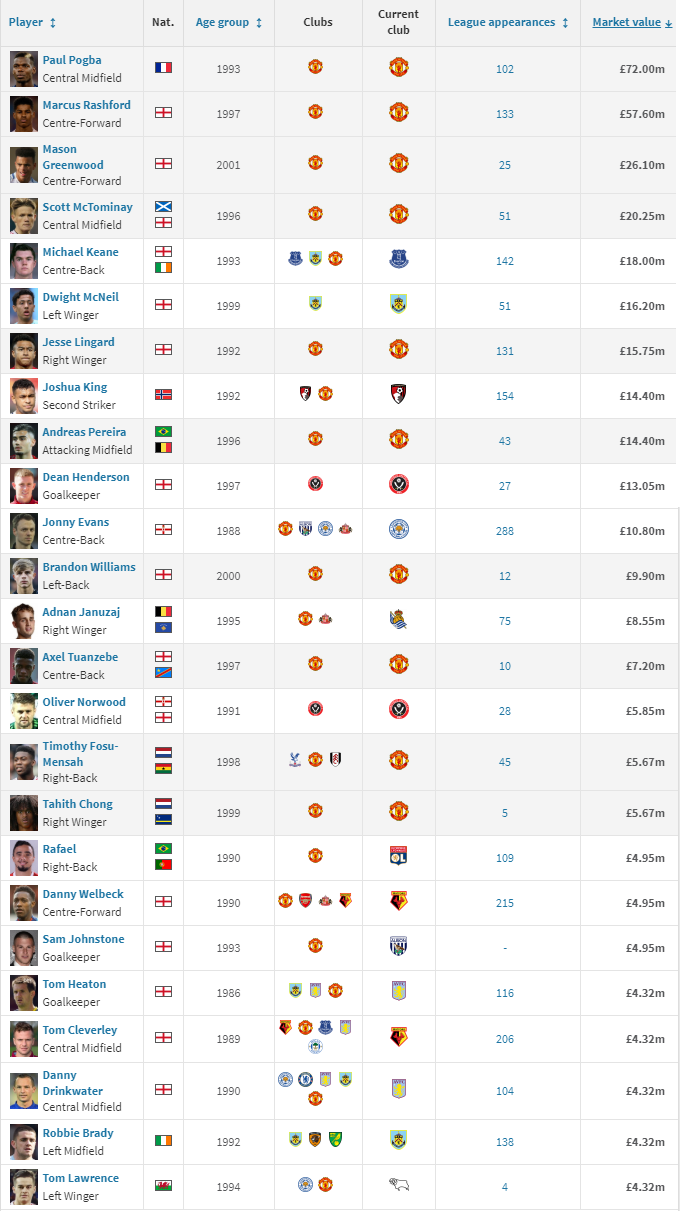Open Paul Pogba's portrait thumbnail
The height and width of the screenshot is (1211, 680).
tap(24, 68)
